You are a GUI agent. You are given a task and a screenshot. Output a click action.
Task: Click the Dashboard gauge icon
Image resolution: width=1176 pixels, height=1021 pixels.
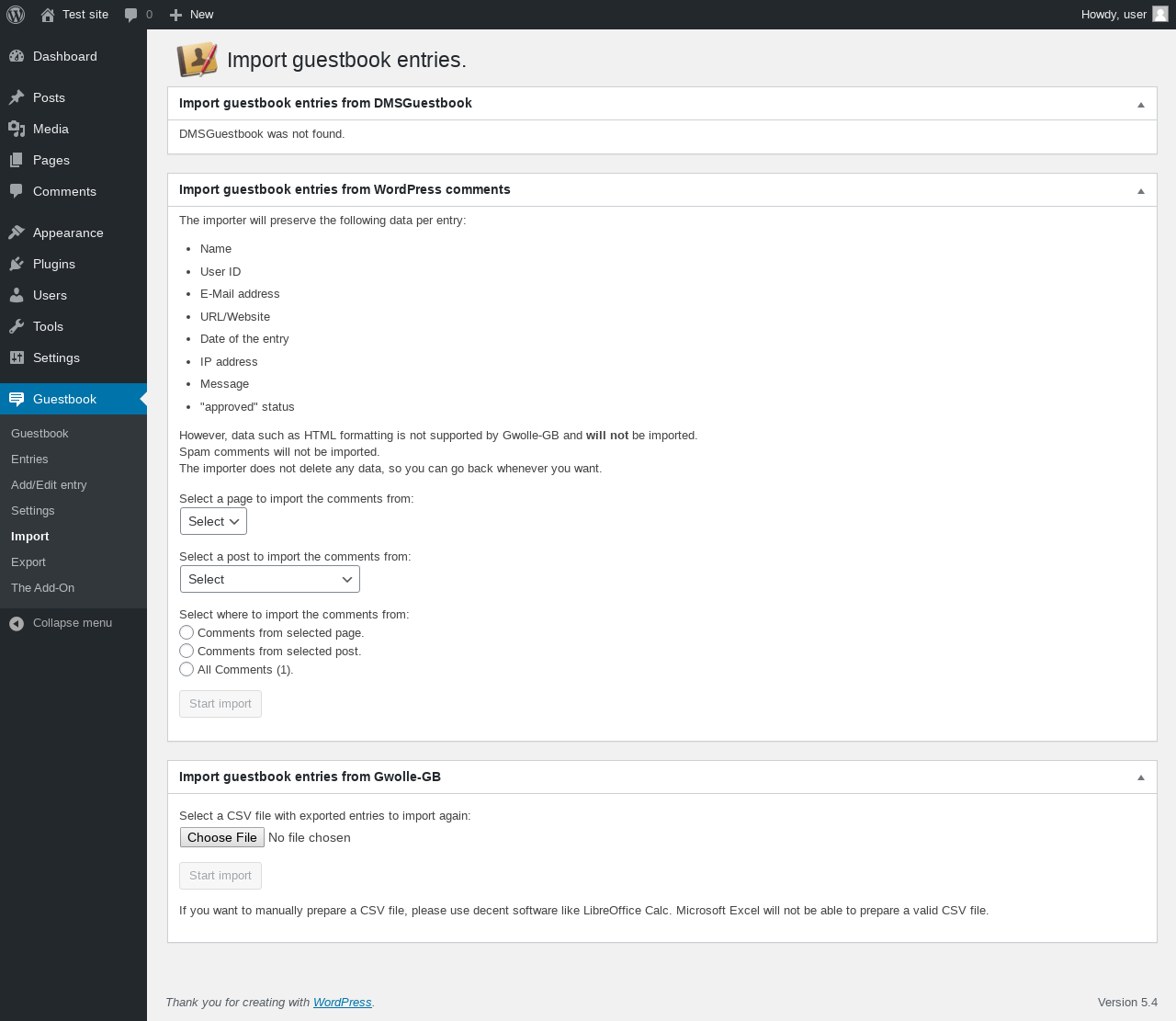pos(17,56)
